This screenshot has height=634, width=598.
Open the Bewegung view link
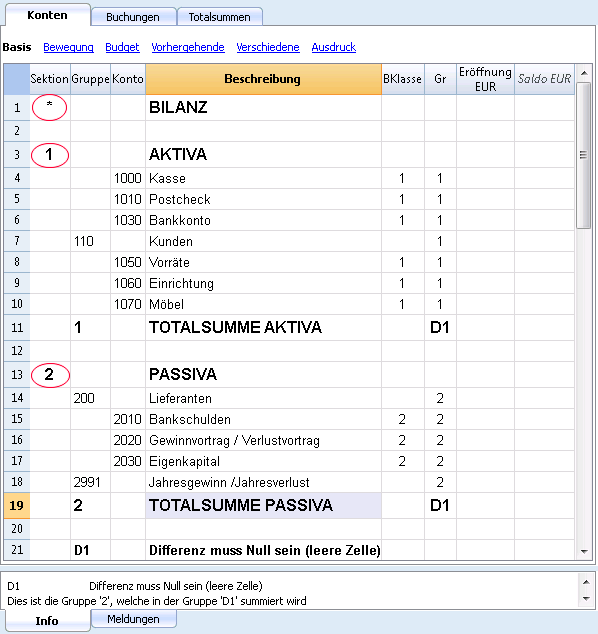coord(68,47)
